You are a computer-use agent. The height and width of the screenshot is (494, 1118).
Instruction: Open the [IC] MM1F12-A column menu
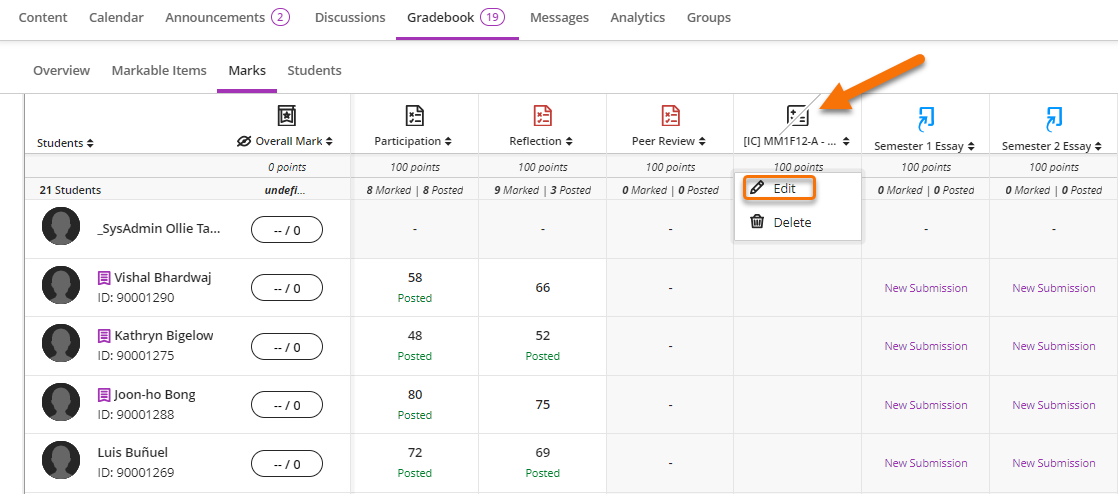tap(846, 141)
